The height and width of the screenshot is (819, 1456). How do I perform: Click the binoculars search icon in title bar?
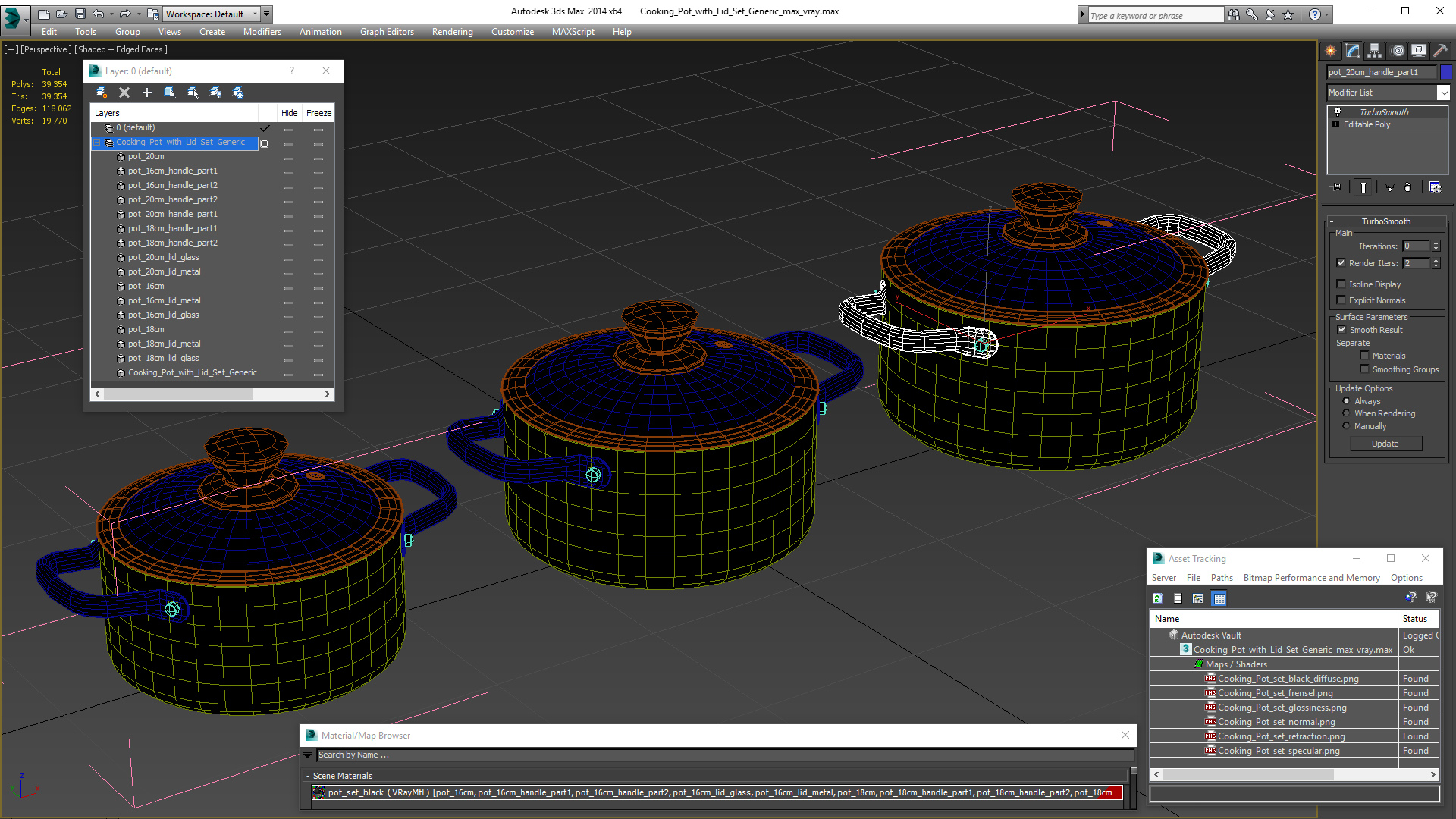(x=1234, y=14)
